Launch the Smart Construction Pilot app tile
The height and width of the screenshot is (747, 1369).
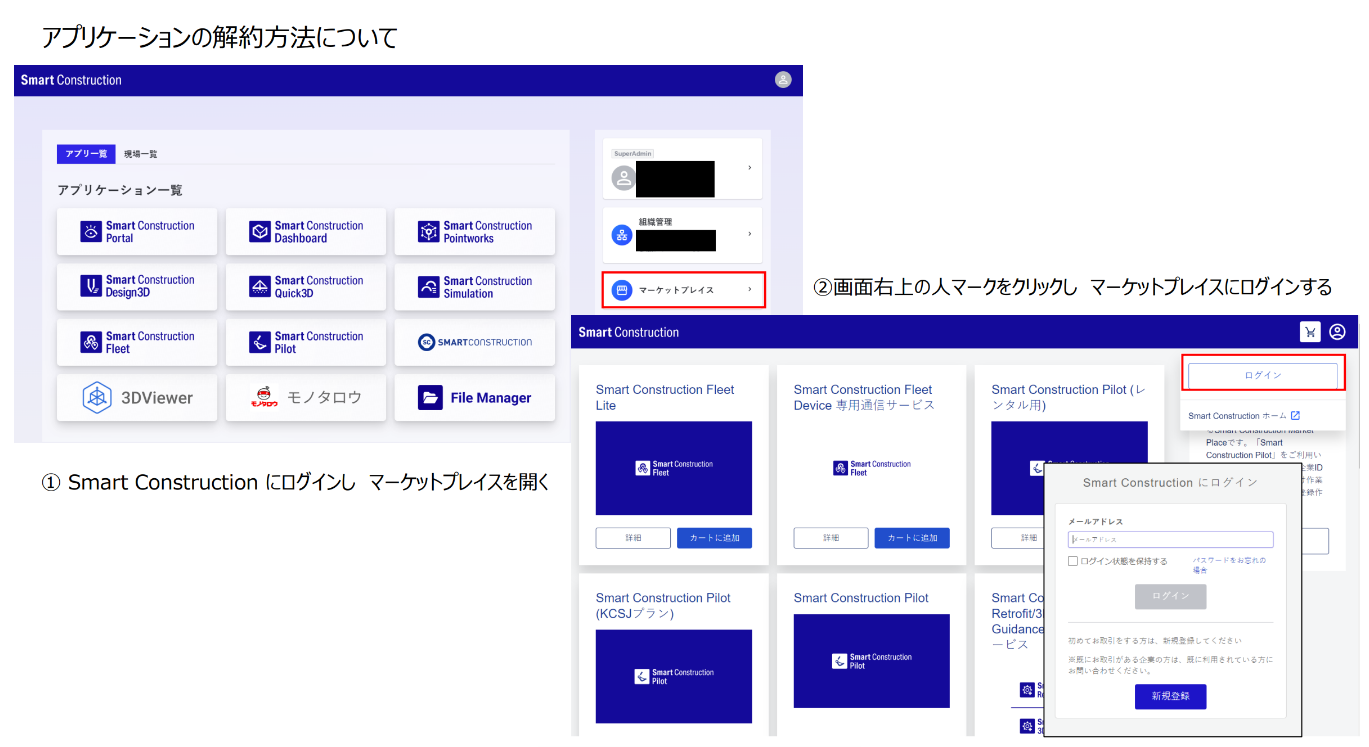306,342
